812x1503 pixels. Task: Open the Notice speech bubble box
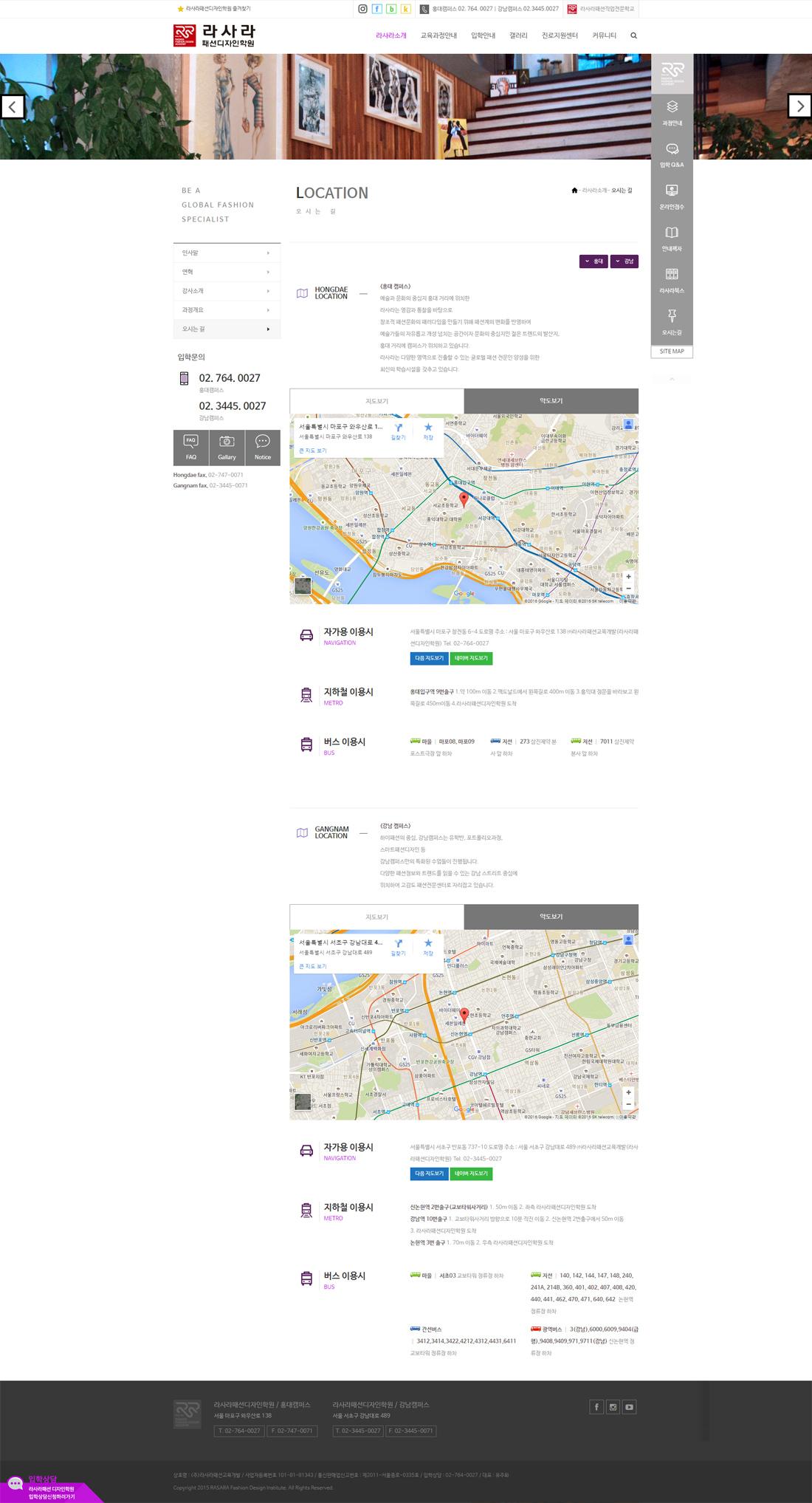263,448
